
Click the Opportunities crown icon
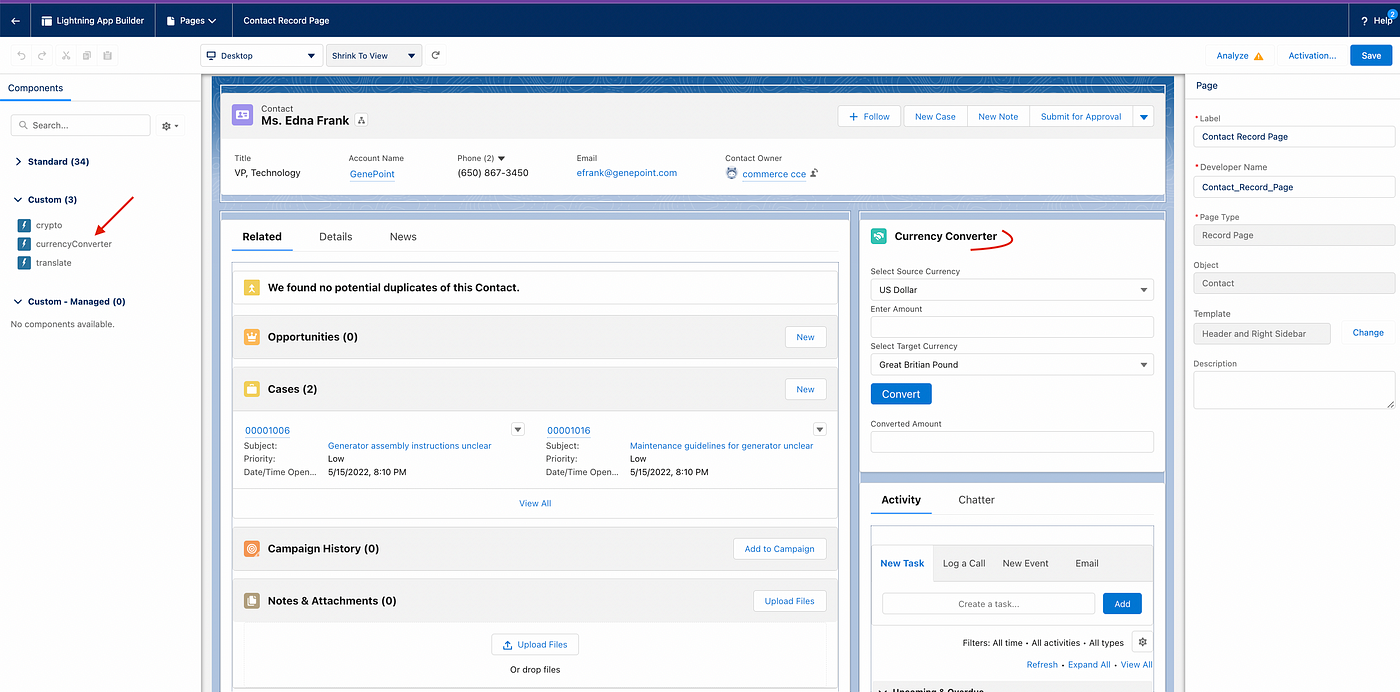[252, 337]
